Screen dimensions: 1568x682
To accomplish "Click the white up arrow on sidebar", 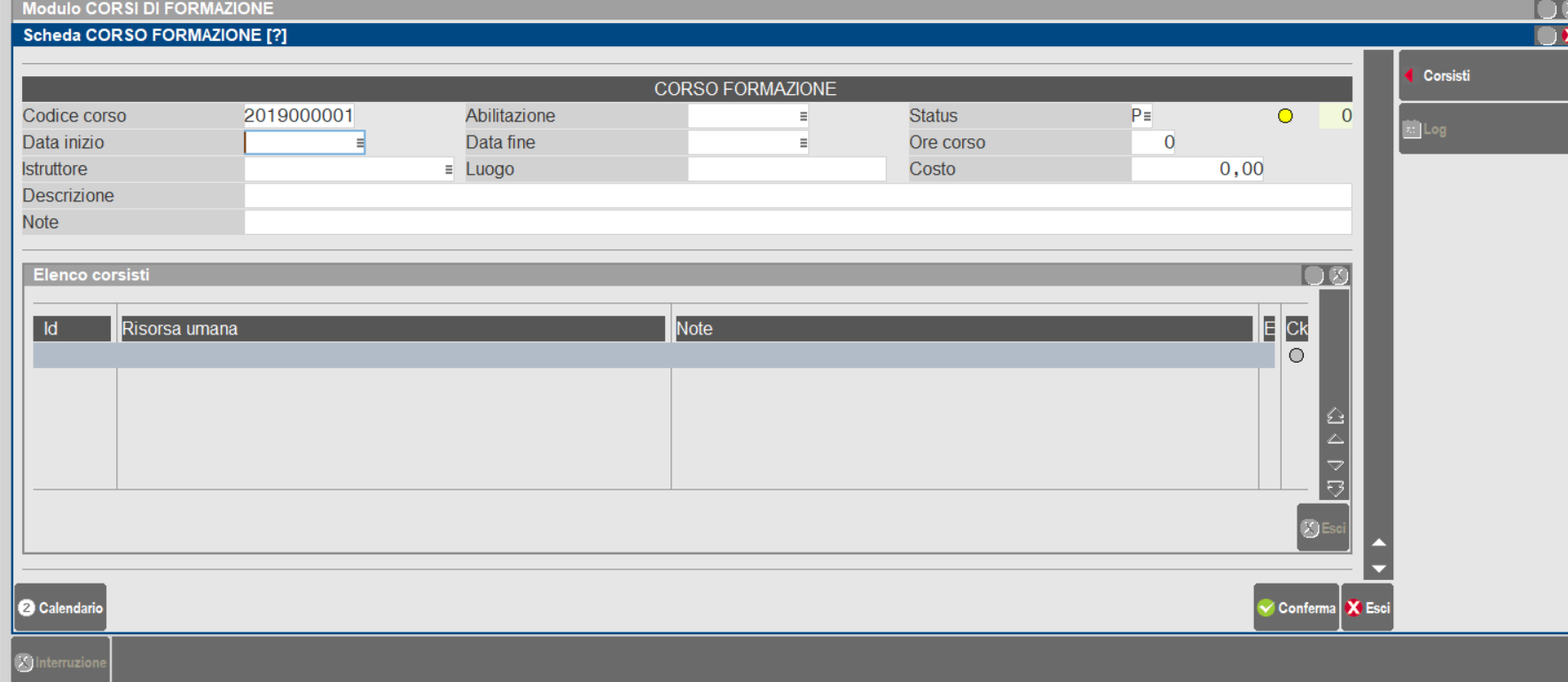I will pyautogui.click(x=1378, y=542).
